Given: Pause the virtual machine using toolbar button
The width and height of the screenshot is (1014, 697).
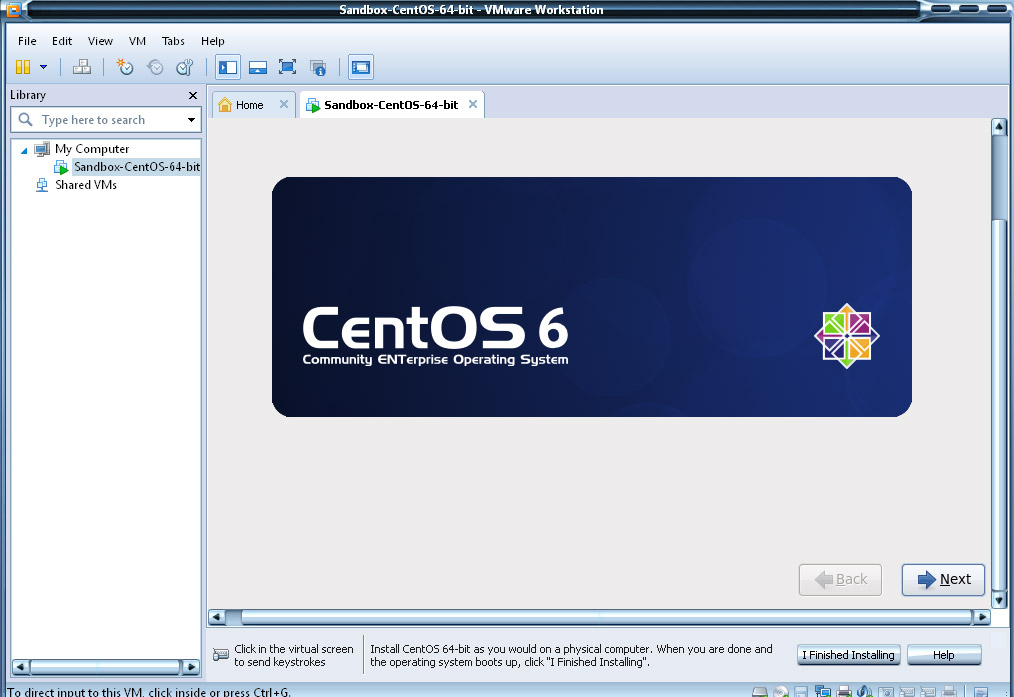Looking at the screenshot, I should coord(23,67).
